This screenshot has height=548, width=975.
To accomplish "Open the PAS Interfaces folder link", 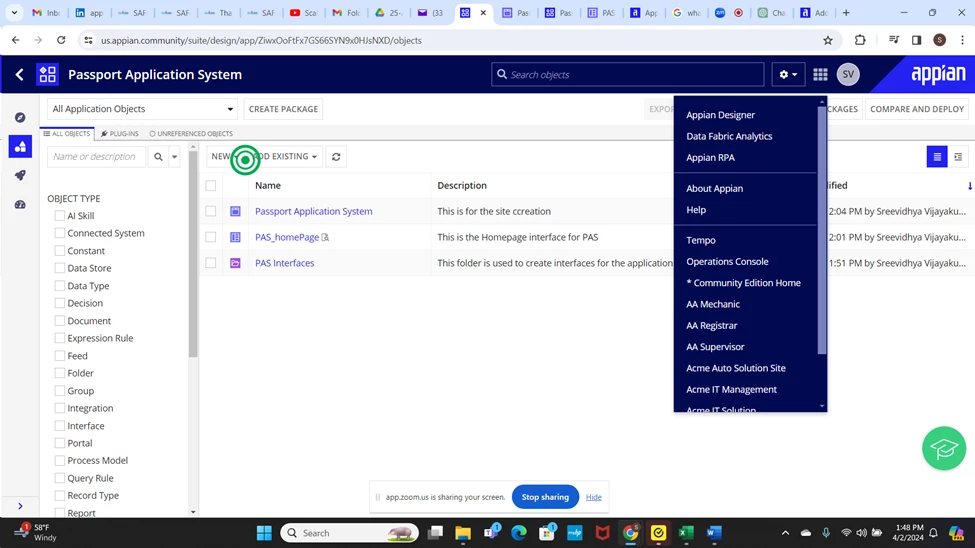I will [284, 263].
